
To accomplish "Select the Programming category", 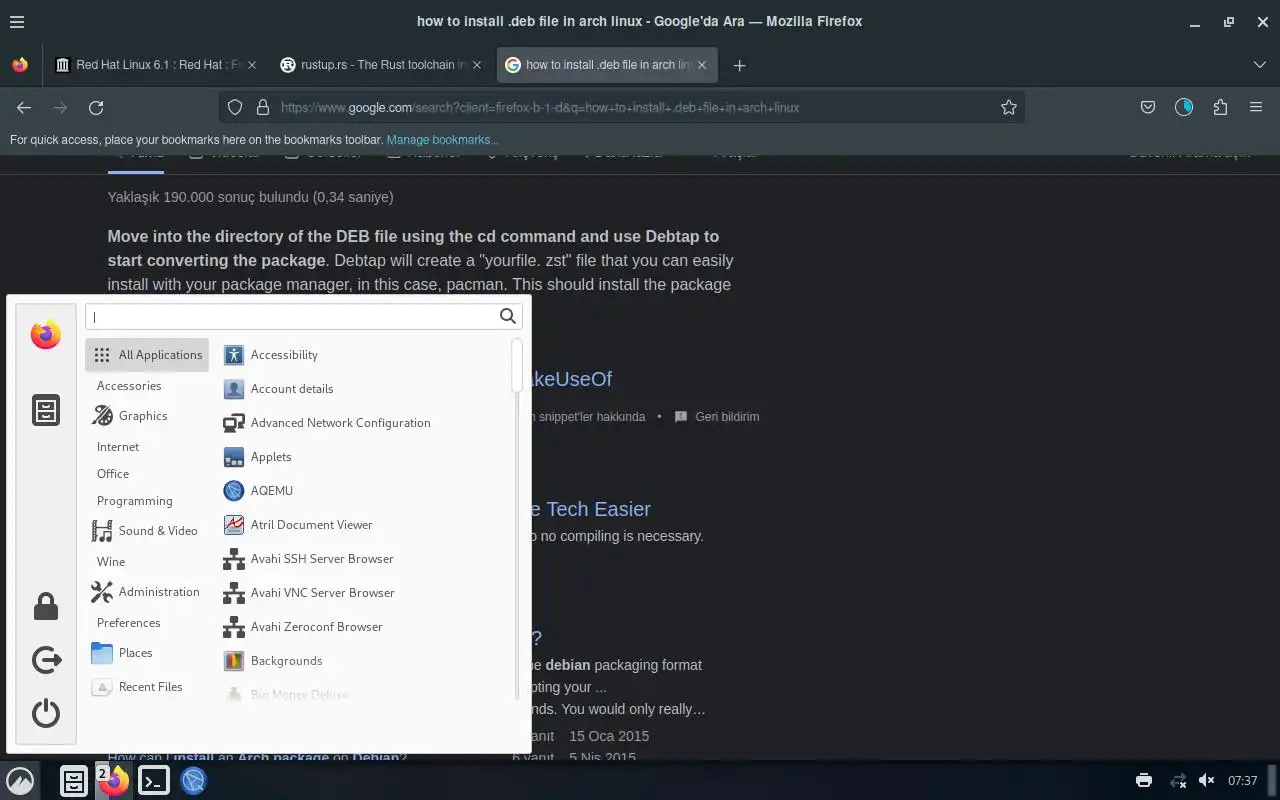I will [x=134, y=501].
